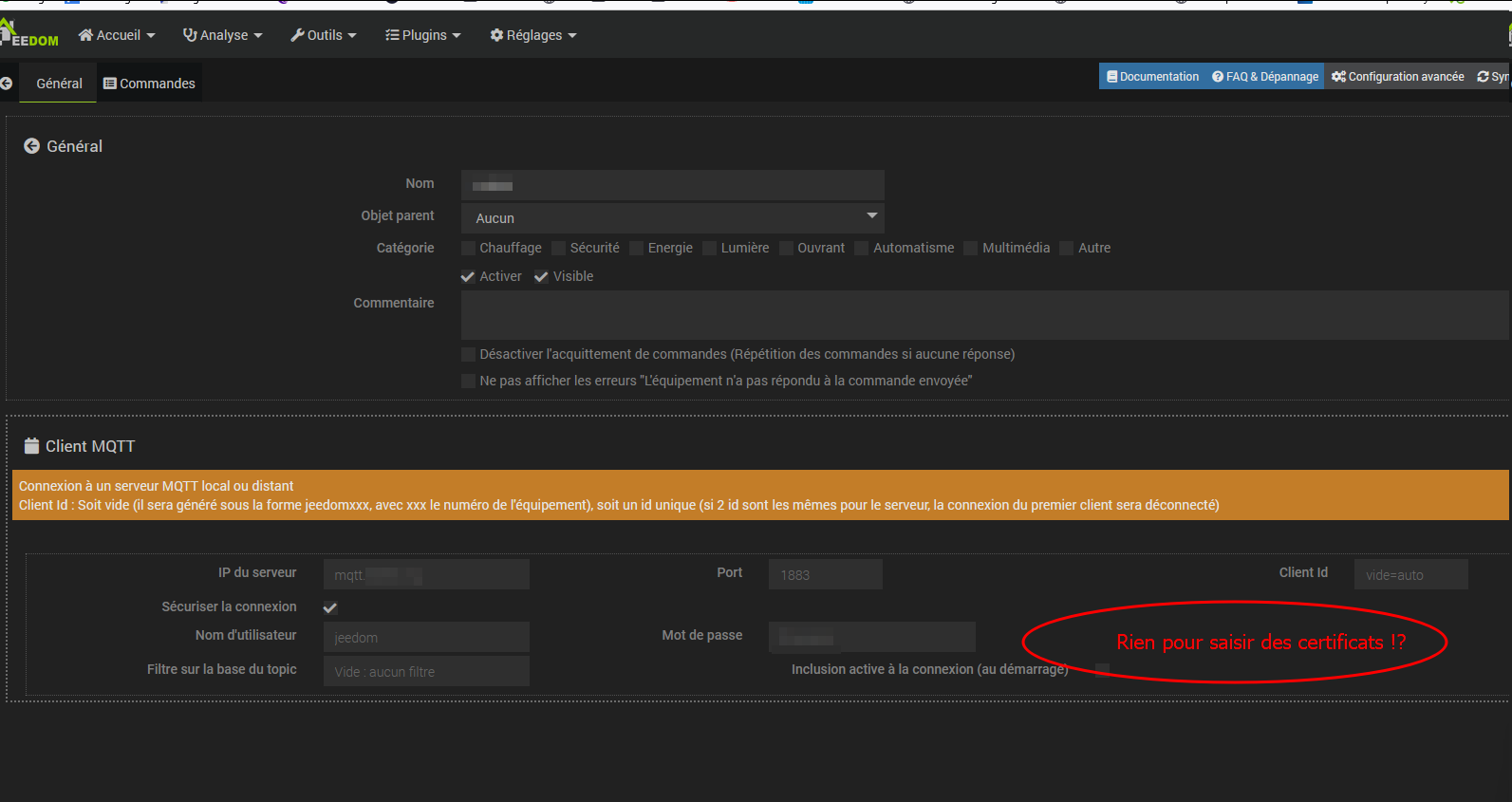This screenshot has height=802, width=1512.
Task: Click the Commandes list icon
Action: (110, 84)
